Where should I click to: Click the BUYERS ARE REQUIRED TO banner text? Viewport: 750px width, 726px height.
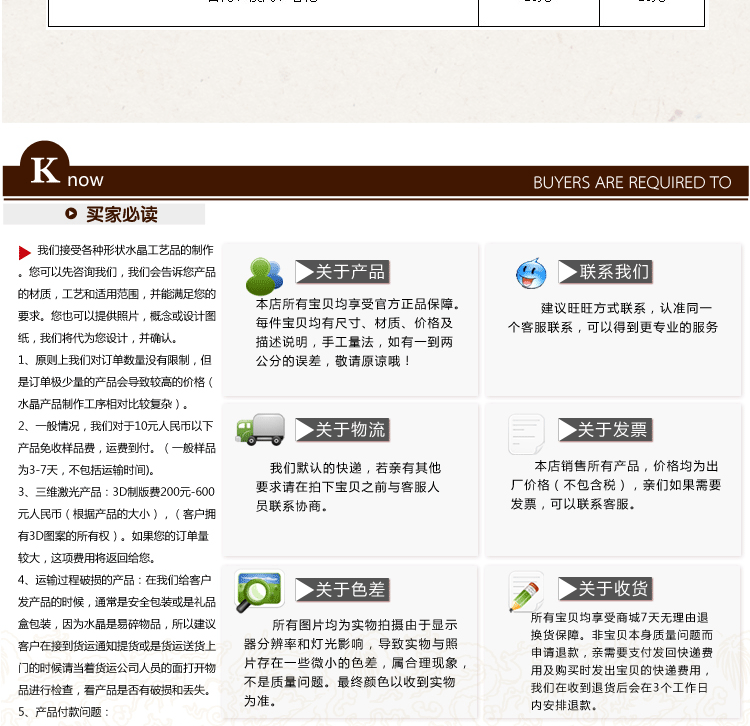632,183
